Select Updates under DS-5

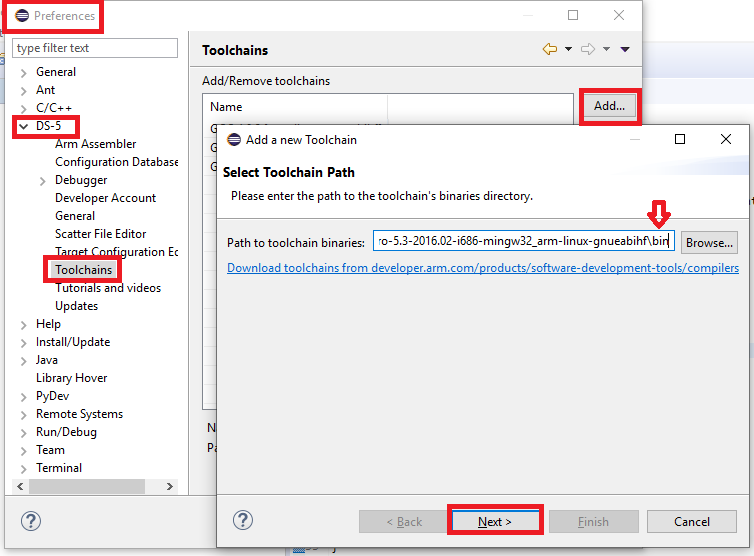(76, 306)
